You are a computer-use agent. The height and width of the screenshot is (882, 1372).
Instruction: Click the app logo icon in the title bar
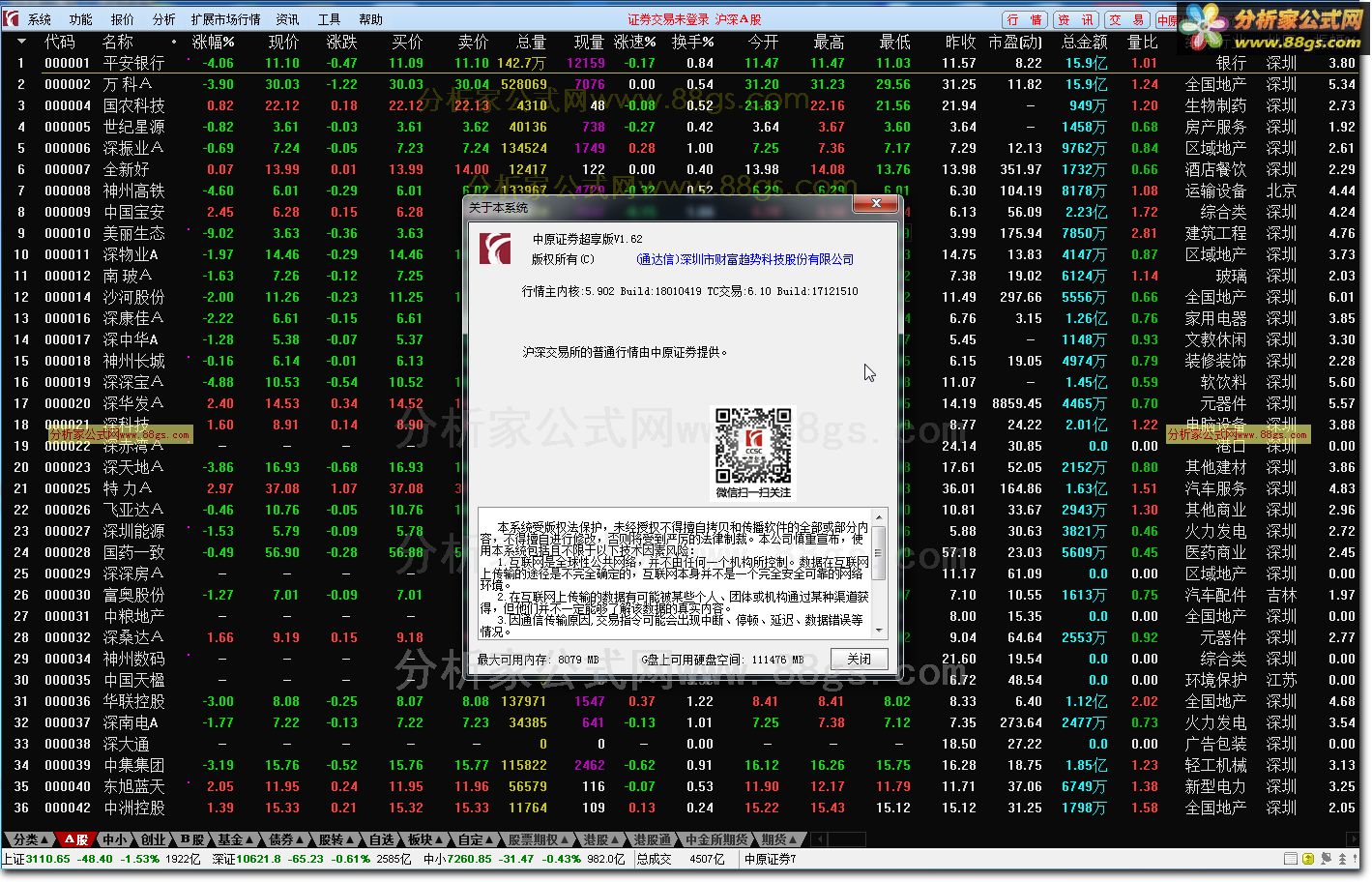[x=12, y=18]
